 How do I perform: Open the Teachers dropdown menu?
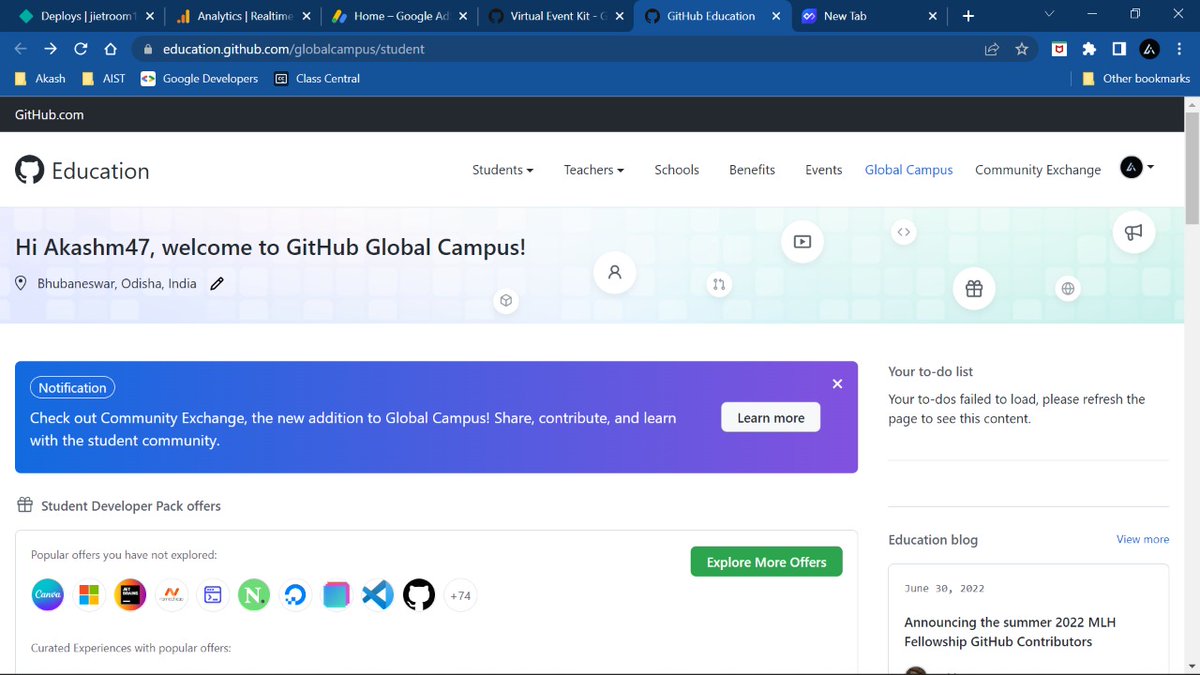coord(594,170)
